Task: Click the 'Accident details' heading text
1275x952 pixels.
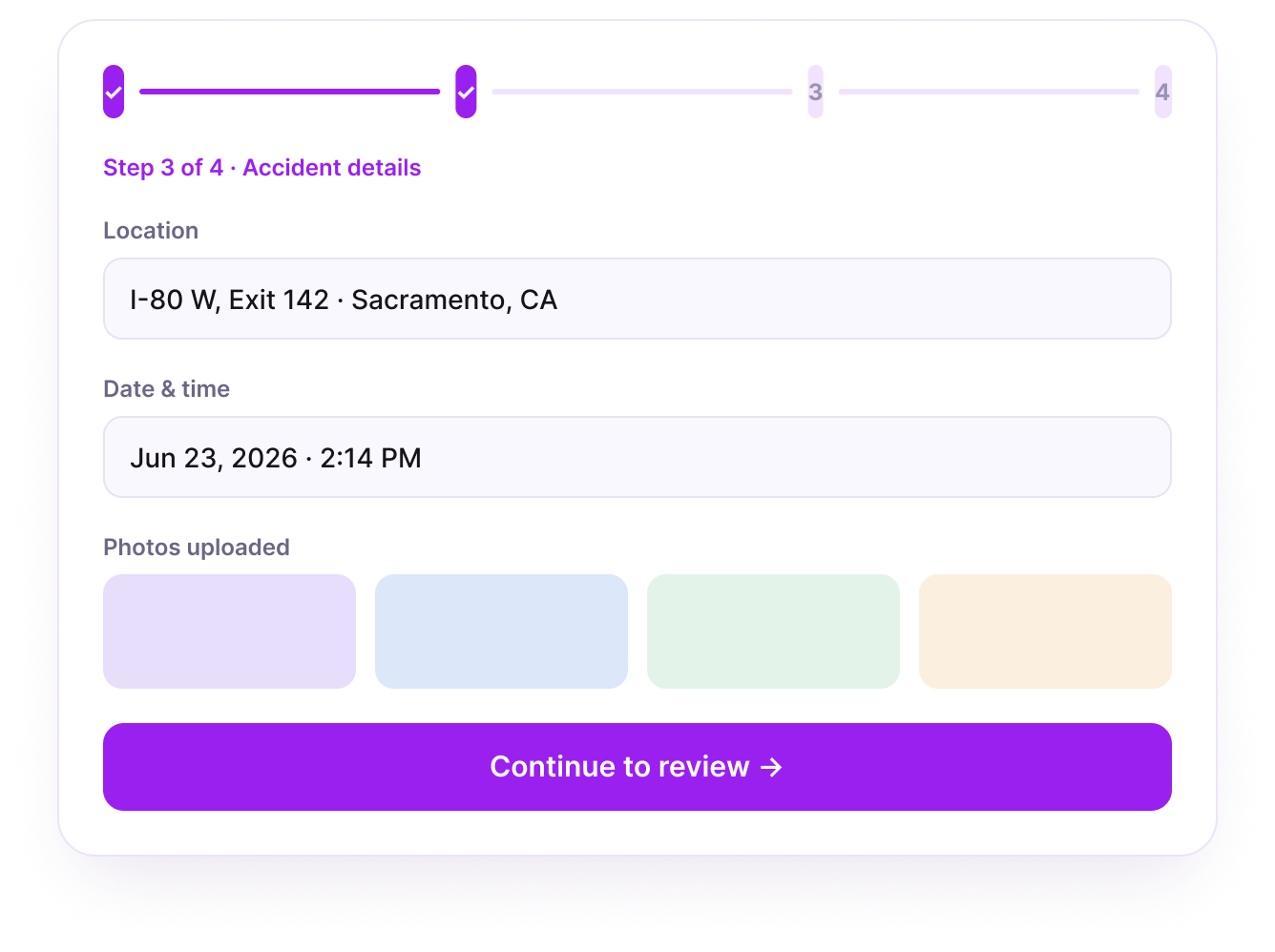Action: pos(332,168)
